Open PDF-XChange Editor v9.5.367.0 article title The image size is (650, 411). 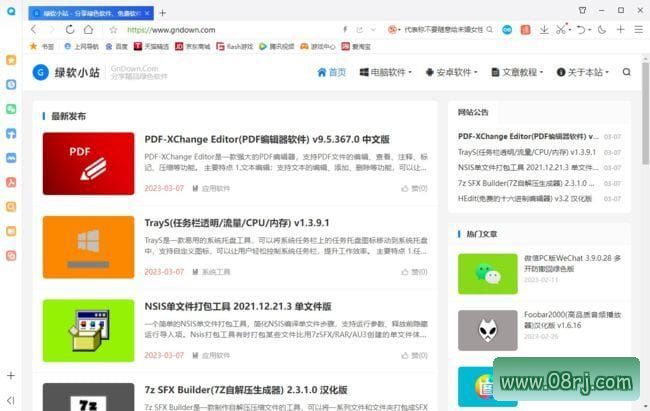click(x=267, y=139)
